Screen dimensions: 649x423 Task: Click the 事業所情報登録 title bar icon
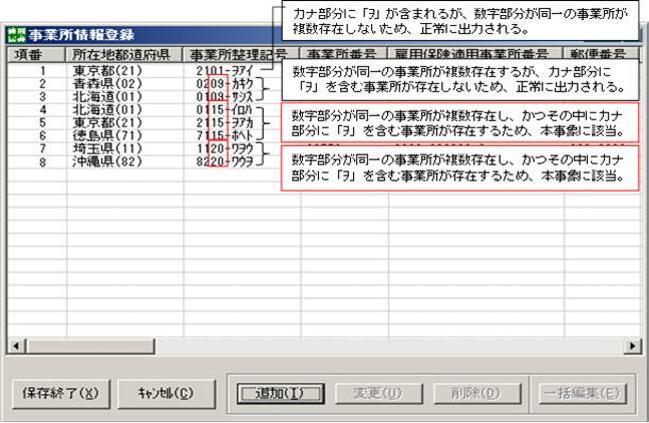tap(13, 36)
